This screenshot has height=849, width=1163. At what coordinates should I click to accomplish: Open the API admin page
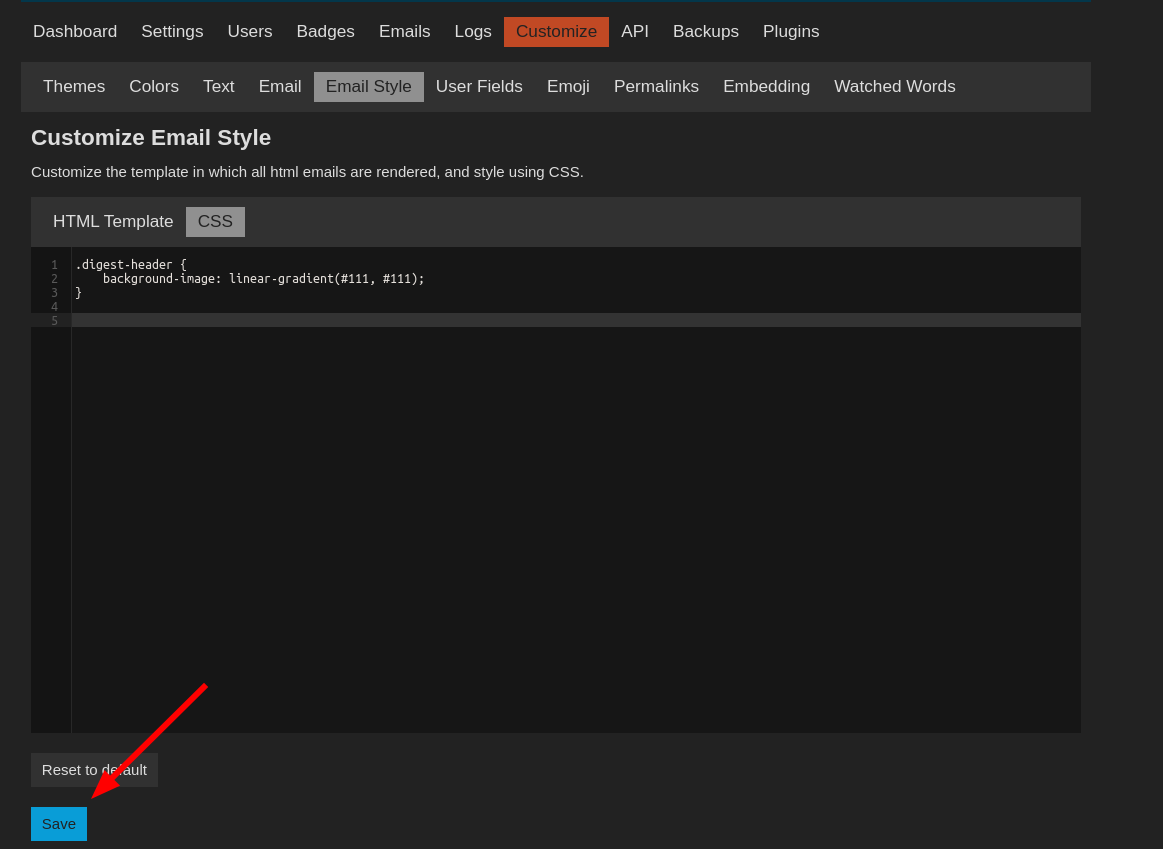(635, 32)
